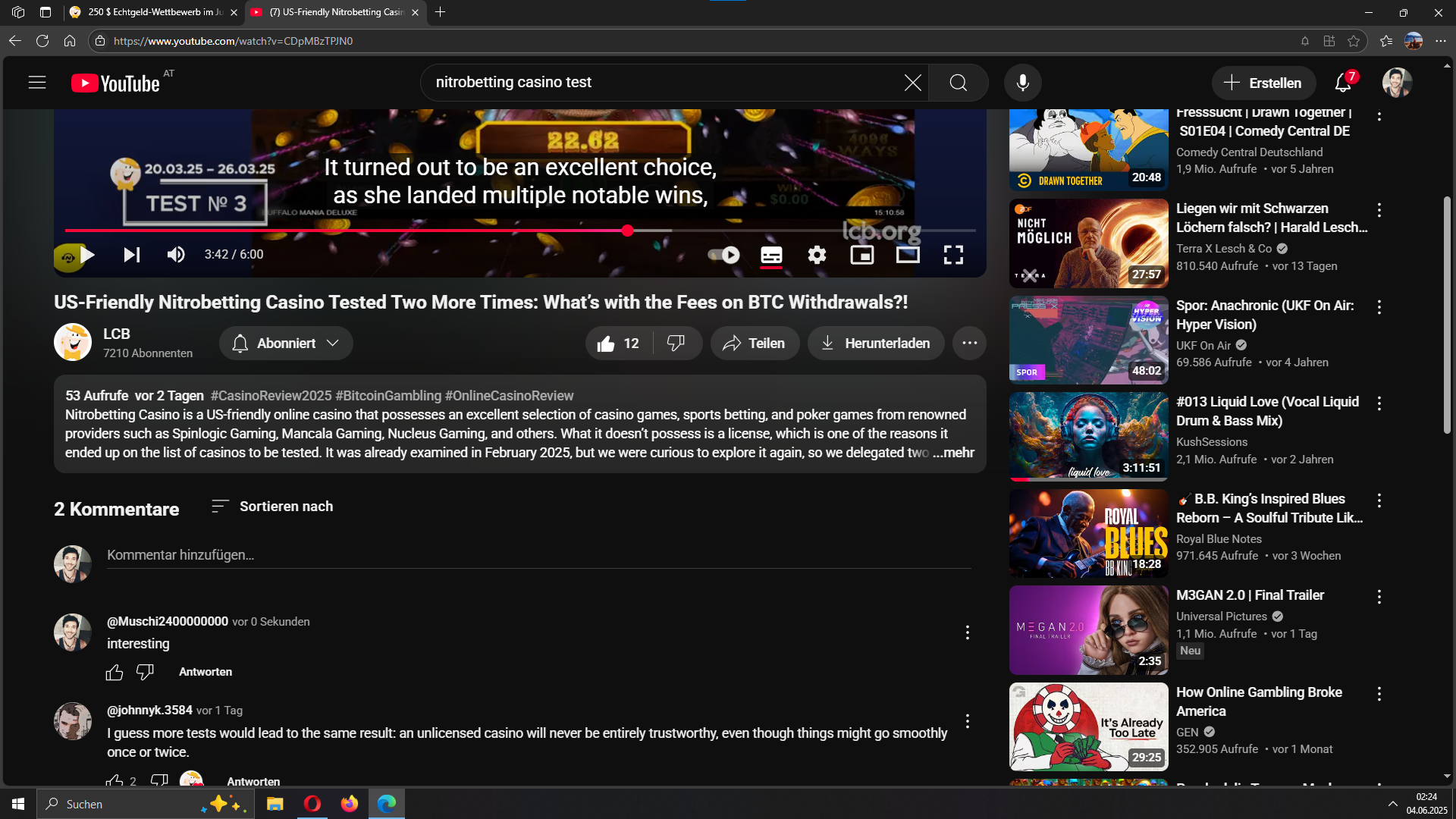Share the video via Teilen
Screen dimensions: 1456x819
coord(755,344)
